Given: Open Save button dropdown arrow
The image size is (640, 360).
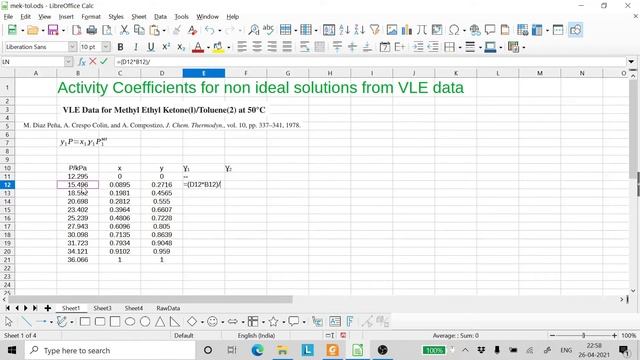Looking at the screenshot, I should pos(63,30).
